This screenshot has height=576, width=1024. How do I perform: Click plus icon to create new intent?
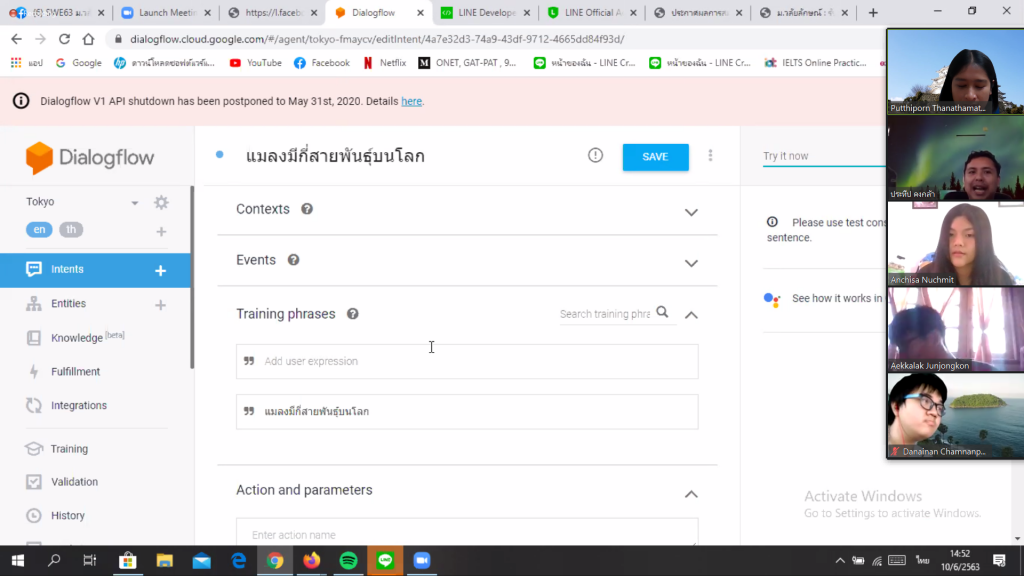[x=160, y=270]
